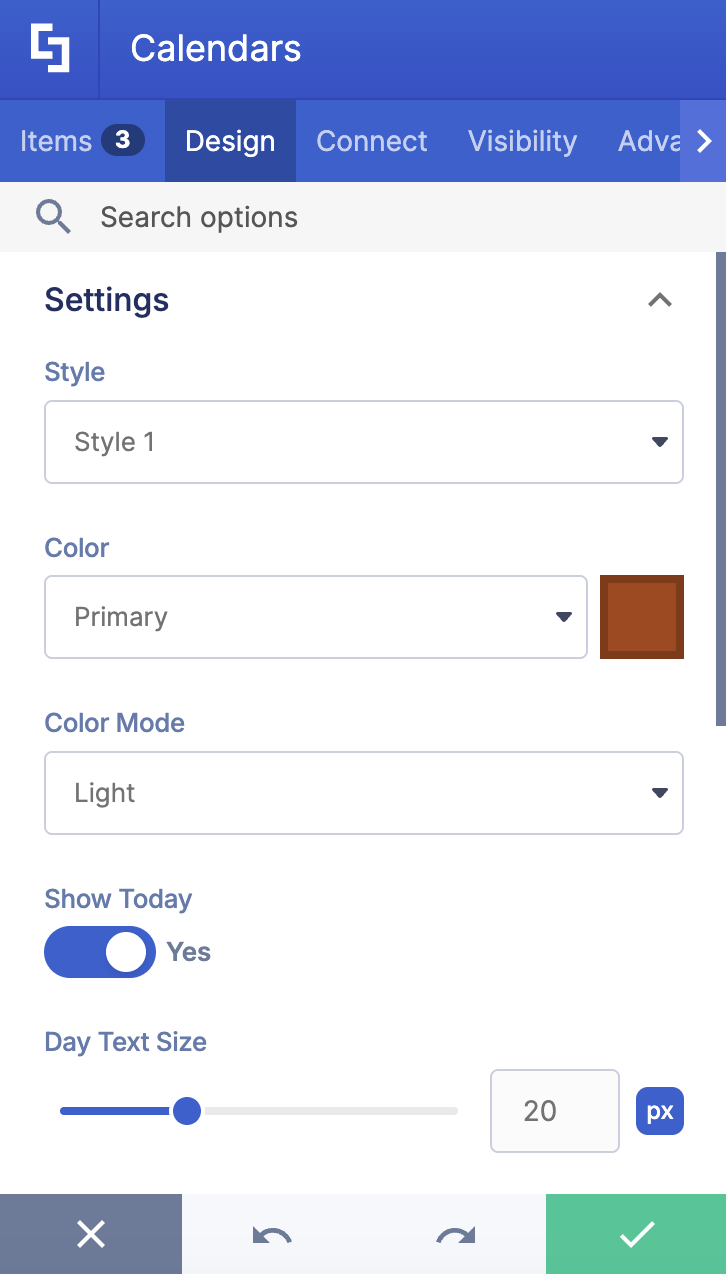
Task: Switch to the Connect tab
Action: pos(371,140)
